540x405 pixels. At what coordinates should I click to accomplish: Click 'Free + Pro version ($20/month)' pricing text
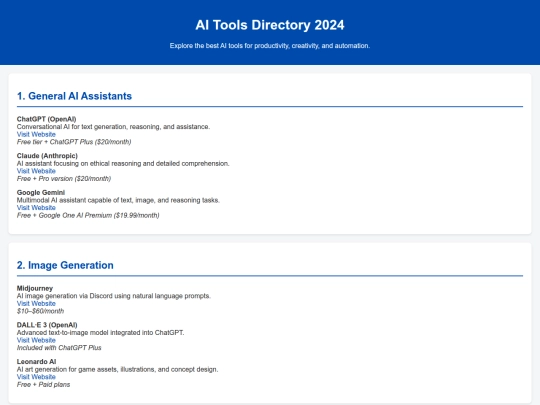point(64,179)
